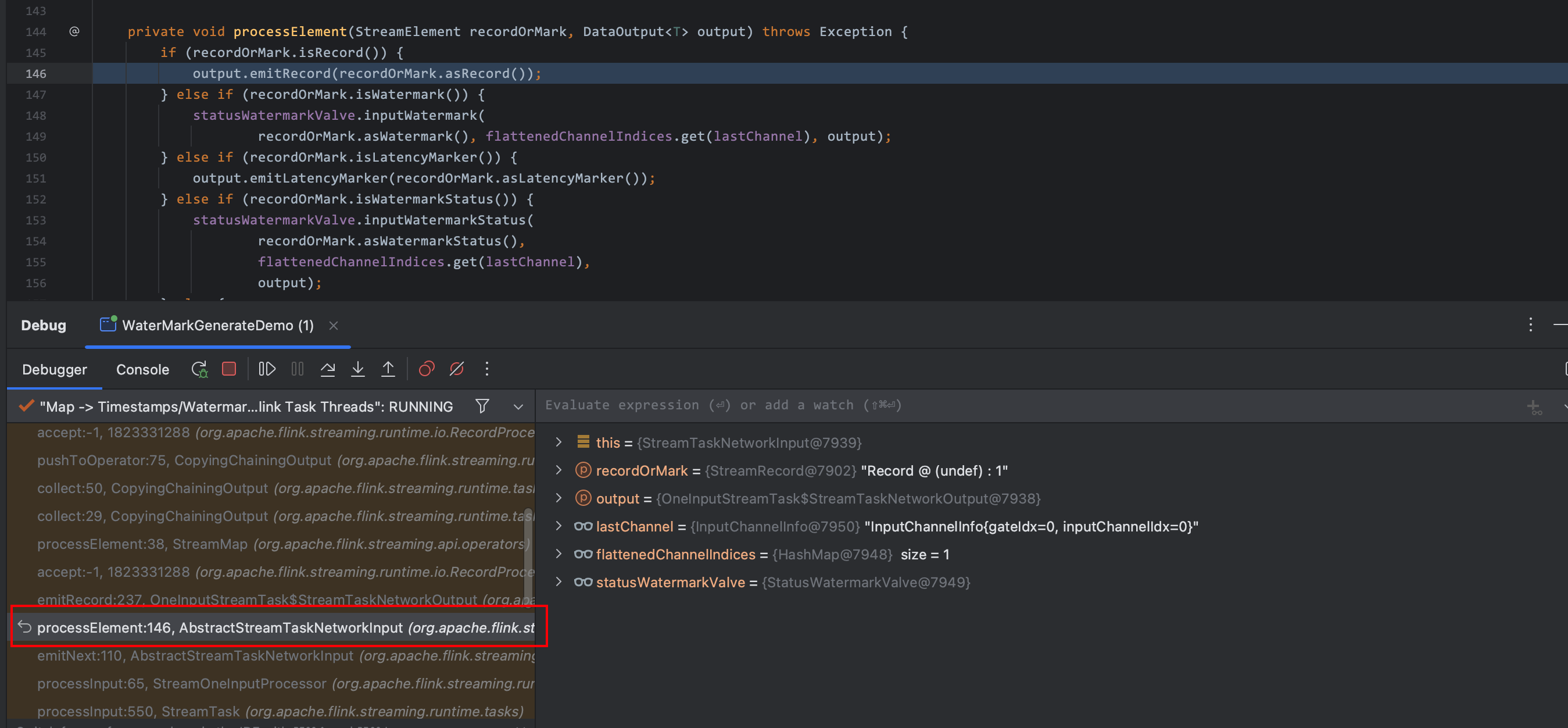Expand the flattenedChannelIndices variable node
This screenshot has height=728, width=1568.
point(560,554)
